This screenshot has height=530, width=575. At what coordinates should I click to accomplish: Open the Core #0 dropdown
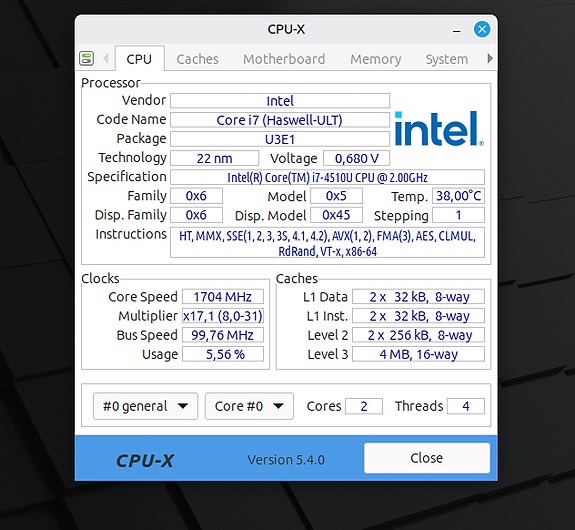tap(249, 406)
